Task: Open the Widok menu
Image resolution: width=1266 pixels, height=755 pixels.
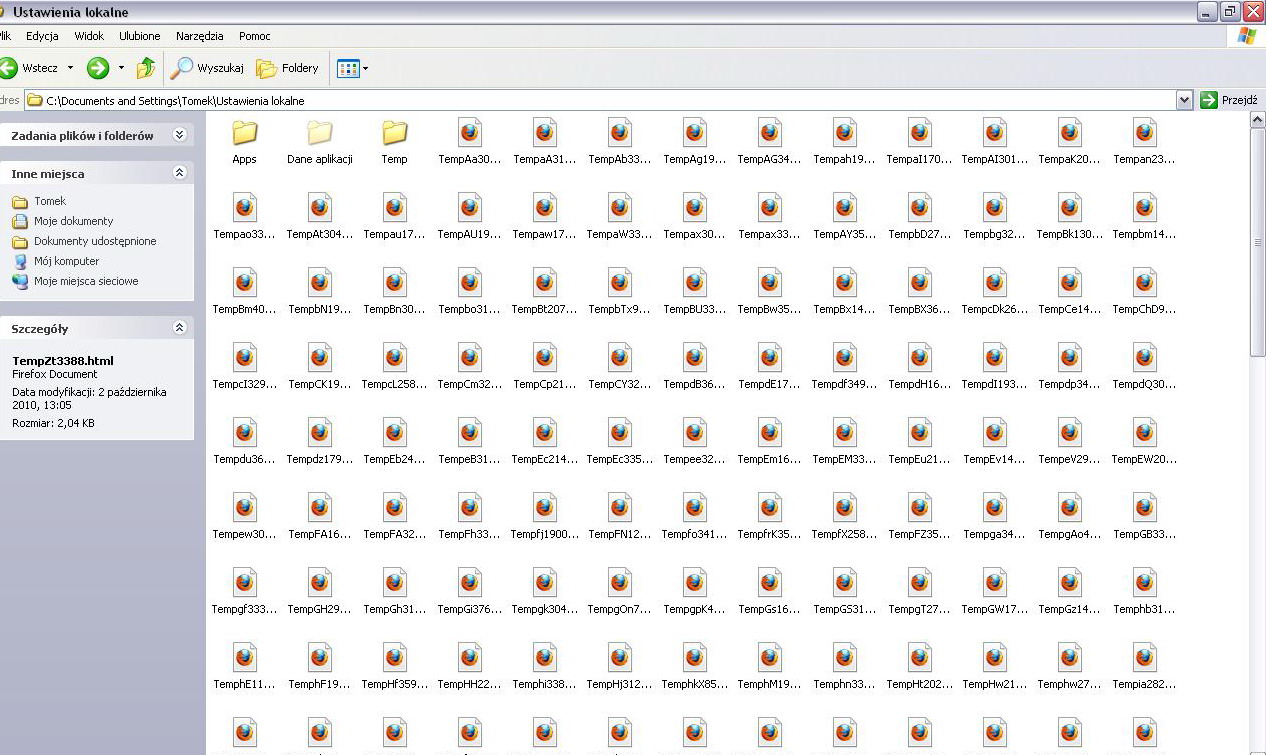Action: [x=89, y=36]
